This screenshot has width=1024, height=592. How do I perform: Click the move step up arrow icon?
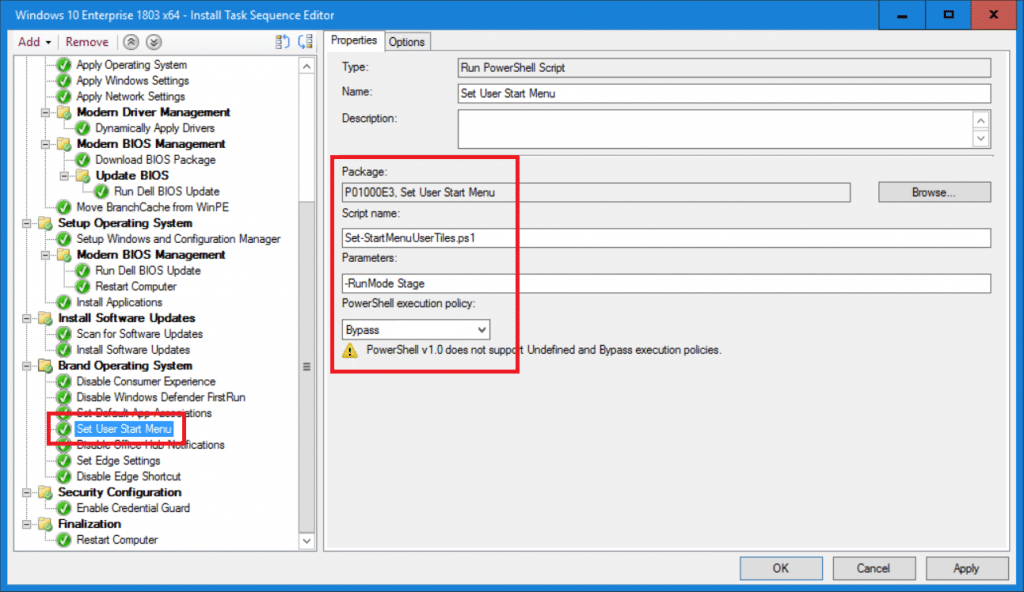click(129, 42)
